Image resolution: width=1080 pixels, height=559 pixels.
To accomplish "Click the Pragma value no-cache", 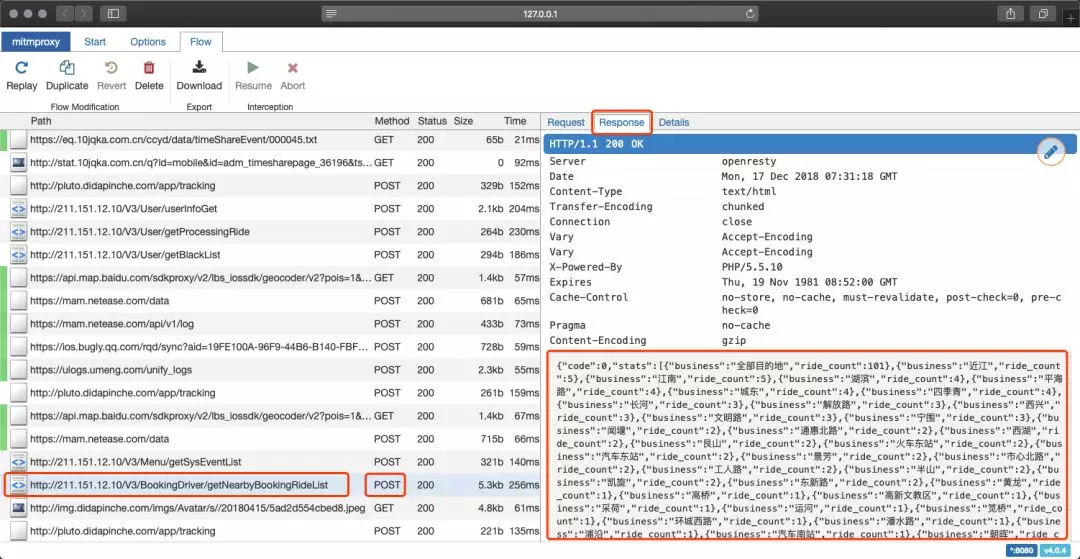I will 745,325.
